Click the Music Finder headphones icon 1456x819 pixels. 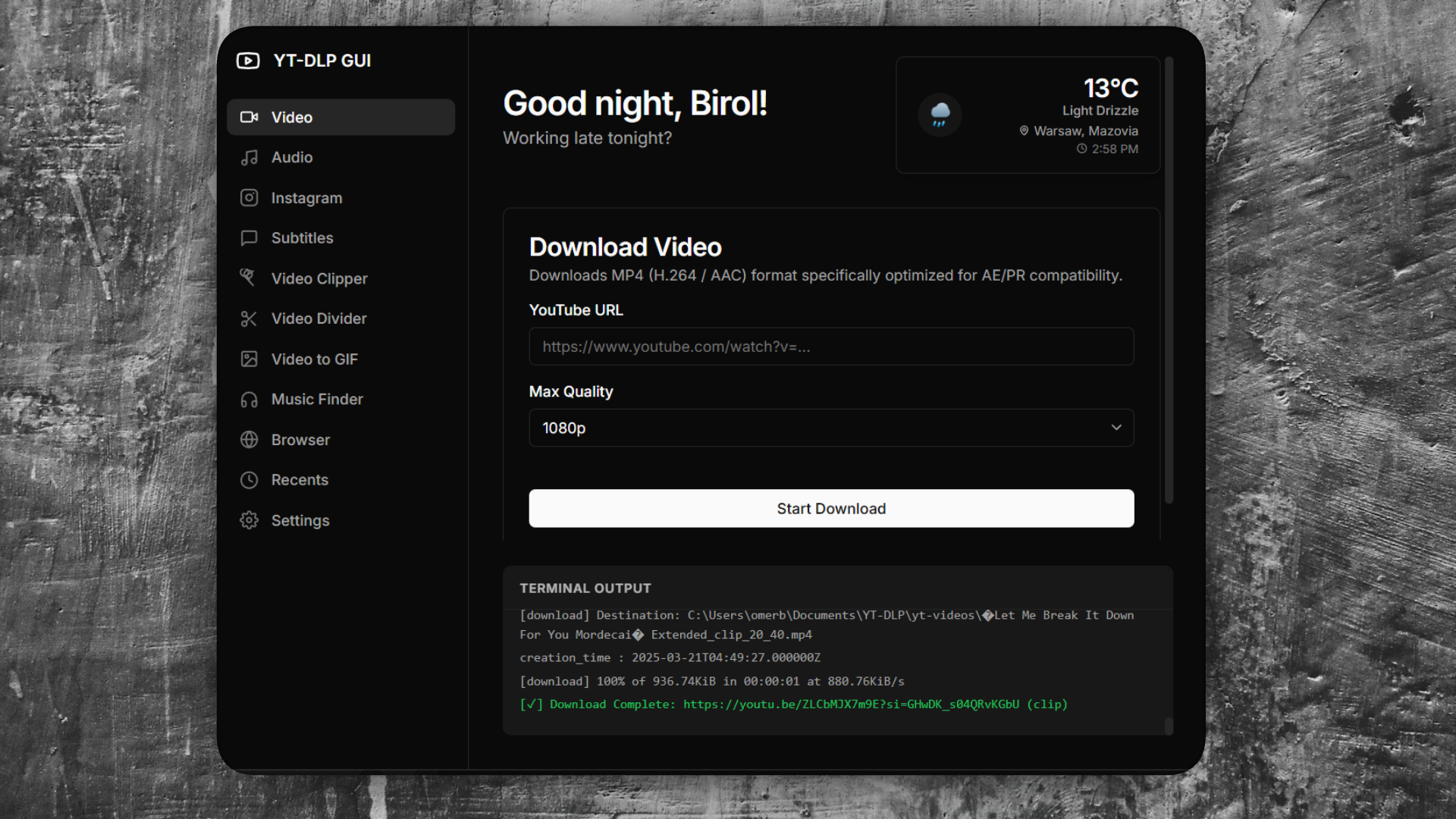point(249,400)
